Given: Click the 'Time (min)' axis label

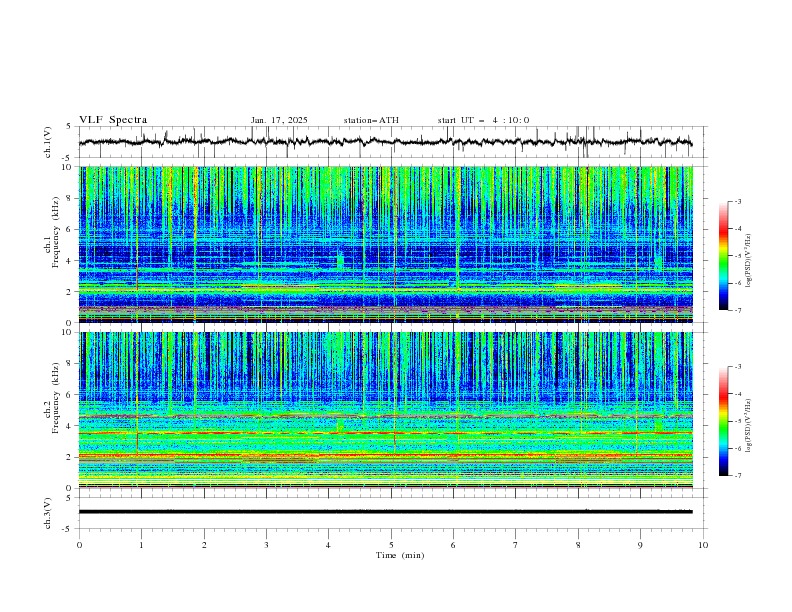Looking at the screenshot, I should point(400,555).
